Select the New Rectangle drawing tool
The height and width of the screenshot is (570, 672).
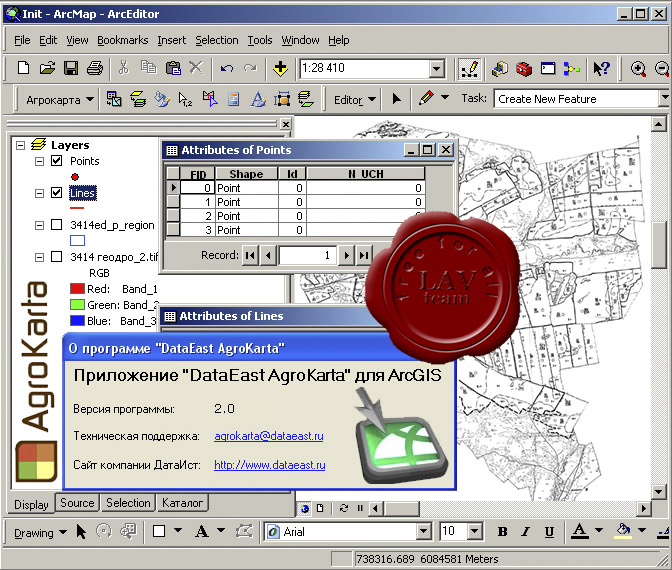click(x=159, y=531)
